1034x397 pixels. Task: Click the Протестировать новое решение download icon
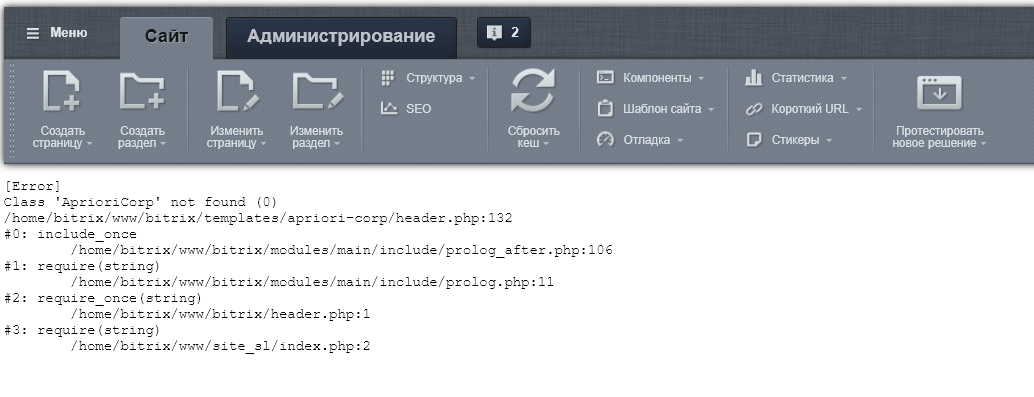click(939, 93)
